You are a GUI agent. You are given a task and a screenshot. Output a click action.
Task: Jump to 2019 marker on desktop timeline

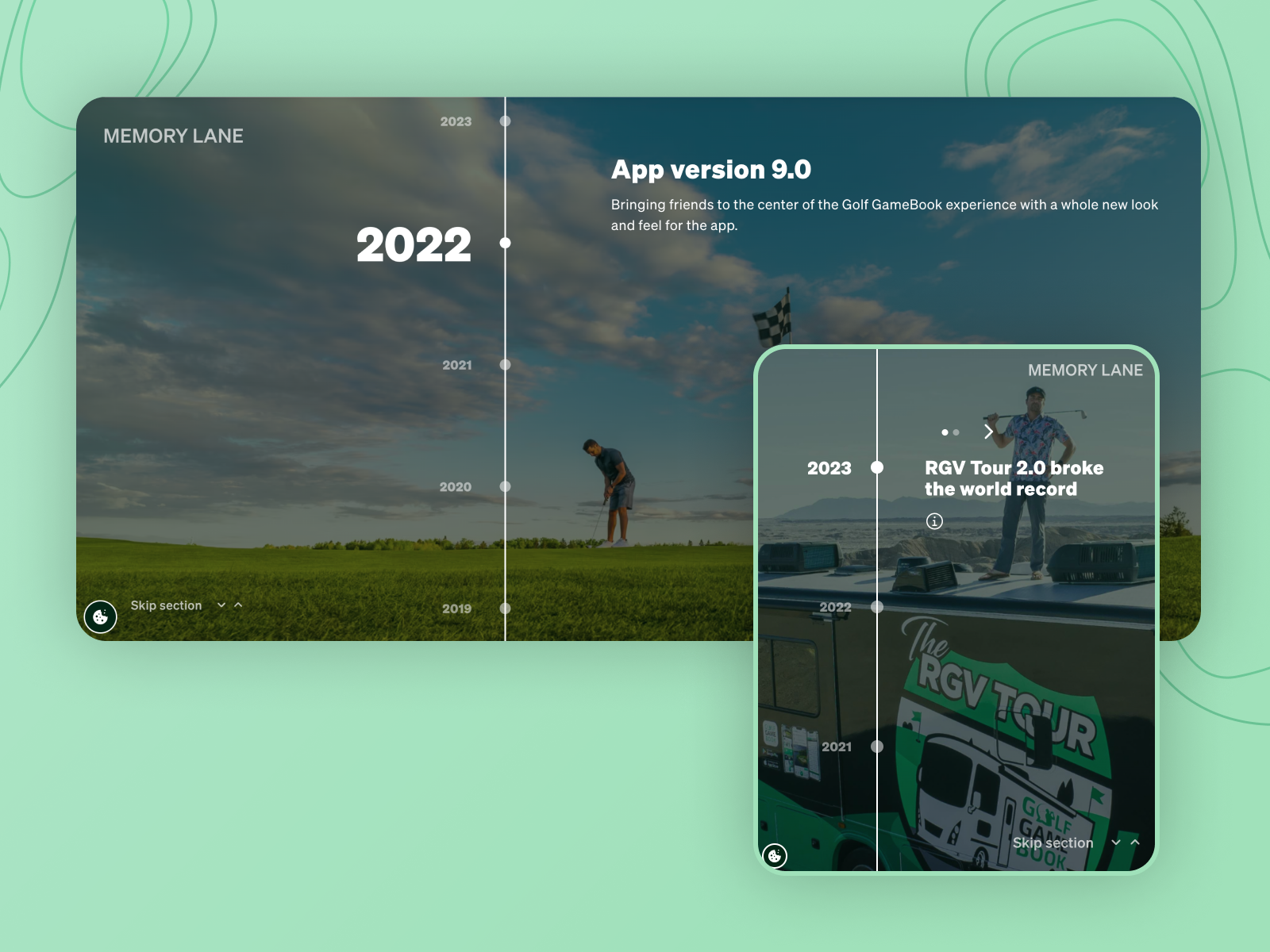(x=505, y=608)
